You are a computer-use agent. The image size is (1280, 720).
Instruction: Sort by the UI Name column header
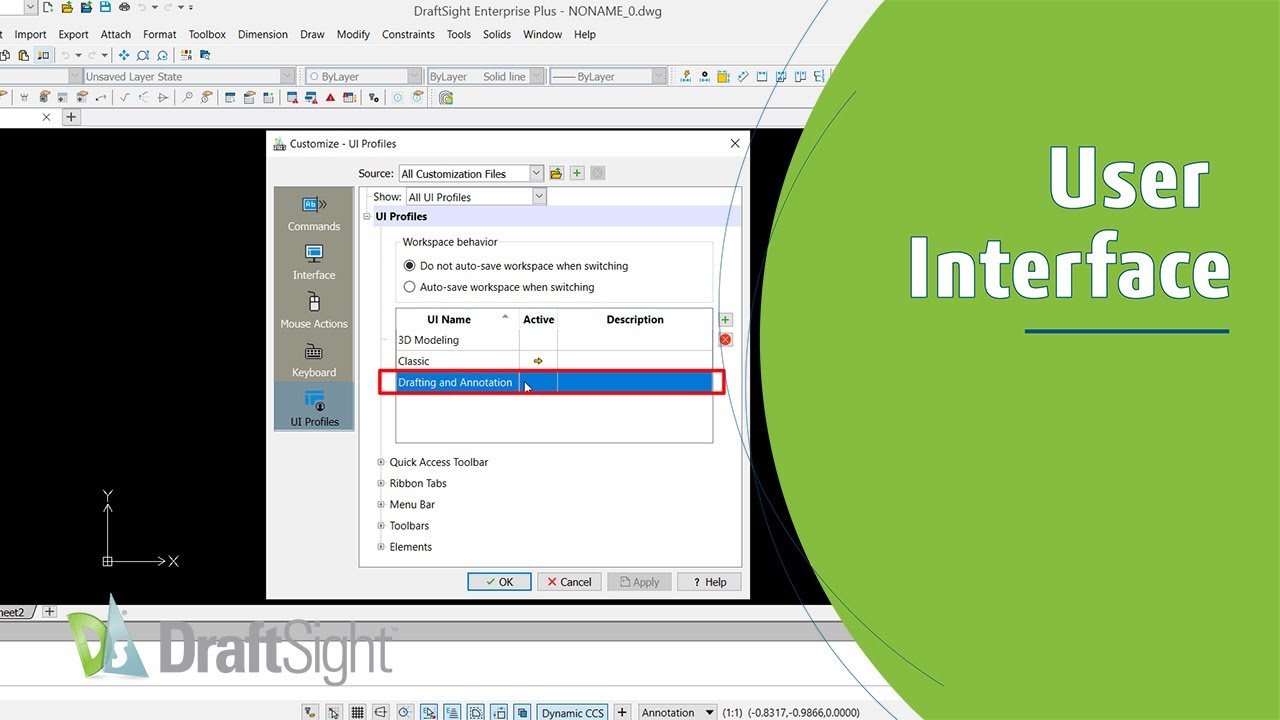pyautogui.click(x=457, y=320)
